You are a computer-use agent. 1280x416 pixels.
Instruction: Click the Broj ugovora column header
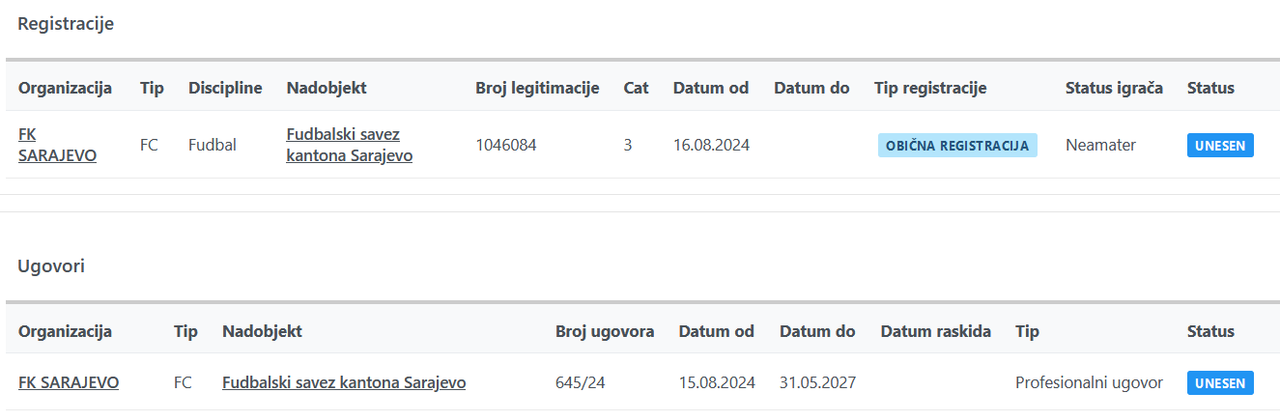(605, 331)
